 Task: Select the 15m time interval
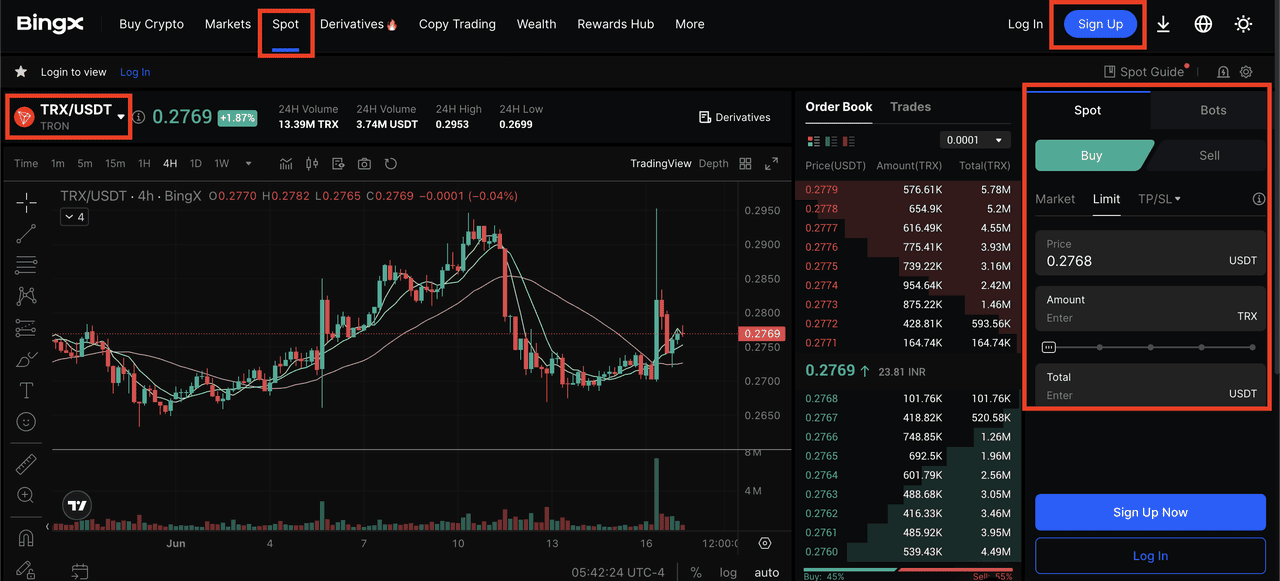(x=115, y=163)
